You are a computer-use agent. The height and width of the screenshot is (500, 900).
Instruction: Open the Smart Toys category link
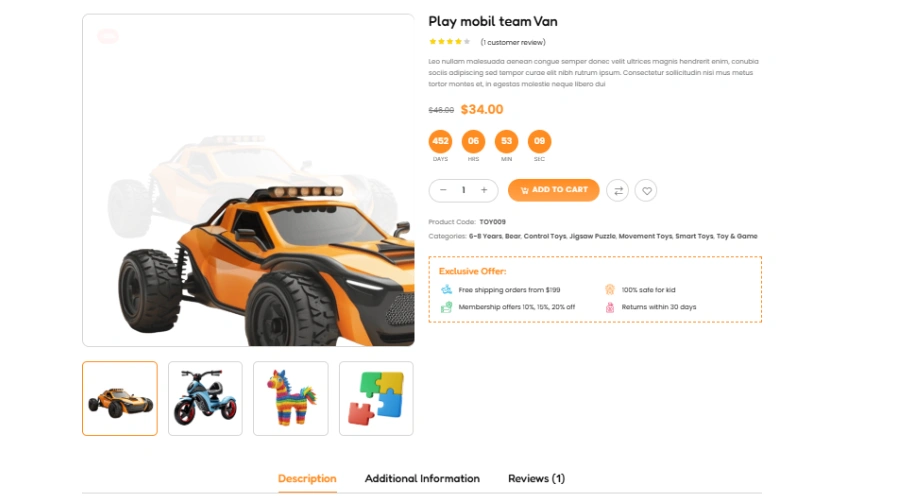pos(694,236)
